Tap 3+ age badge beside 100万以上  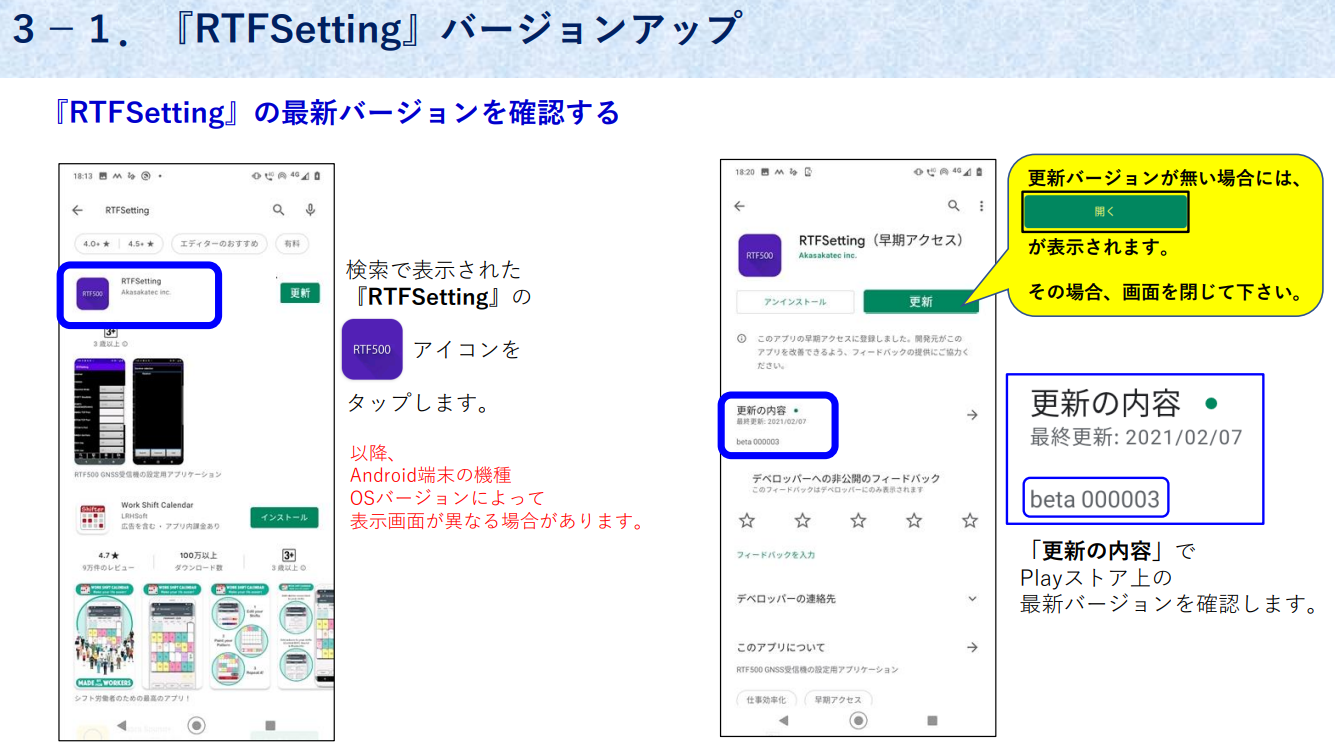click(288, 555)
